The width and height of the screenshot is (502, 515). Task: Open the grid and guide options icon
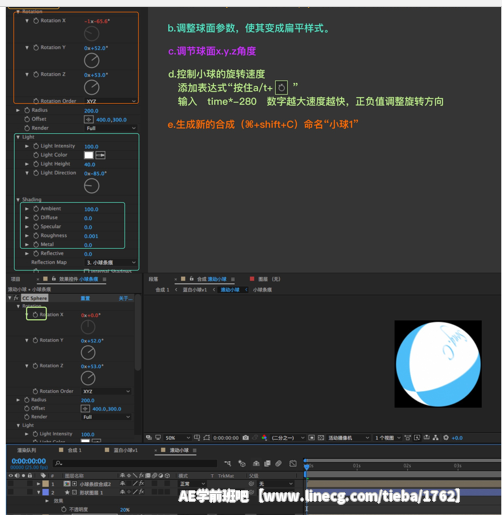[x=197, y=438]
